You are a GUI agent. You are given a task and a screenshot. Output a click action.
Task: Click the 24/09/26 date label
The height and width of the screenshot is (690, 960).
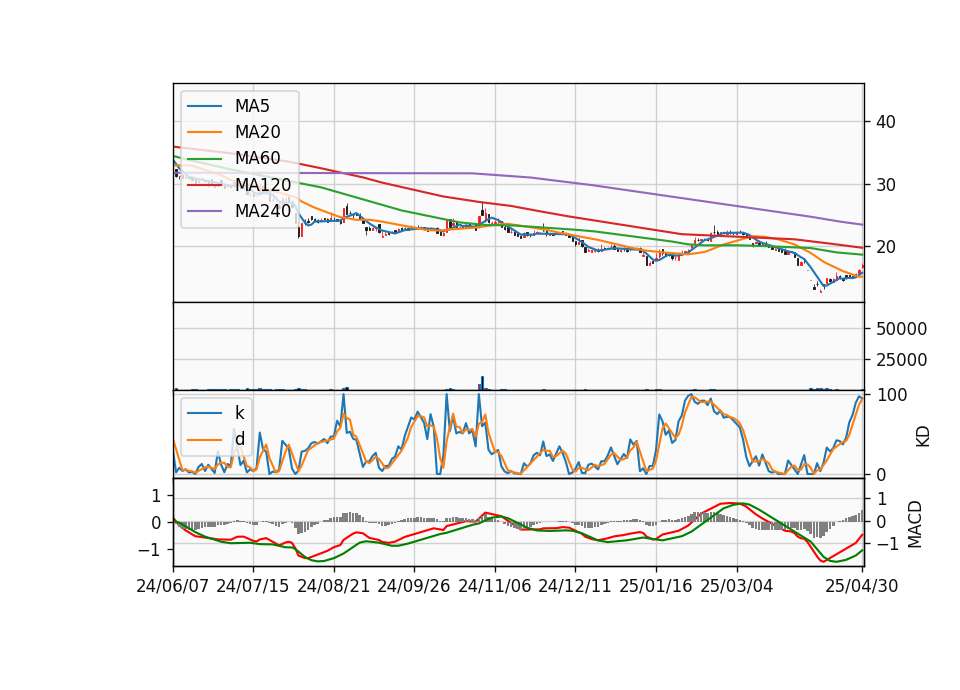414,586
